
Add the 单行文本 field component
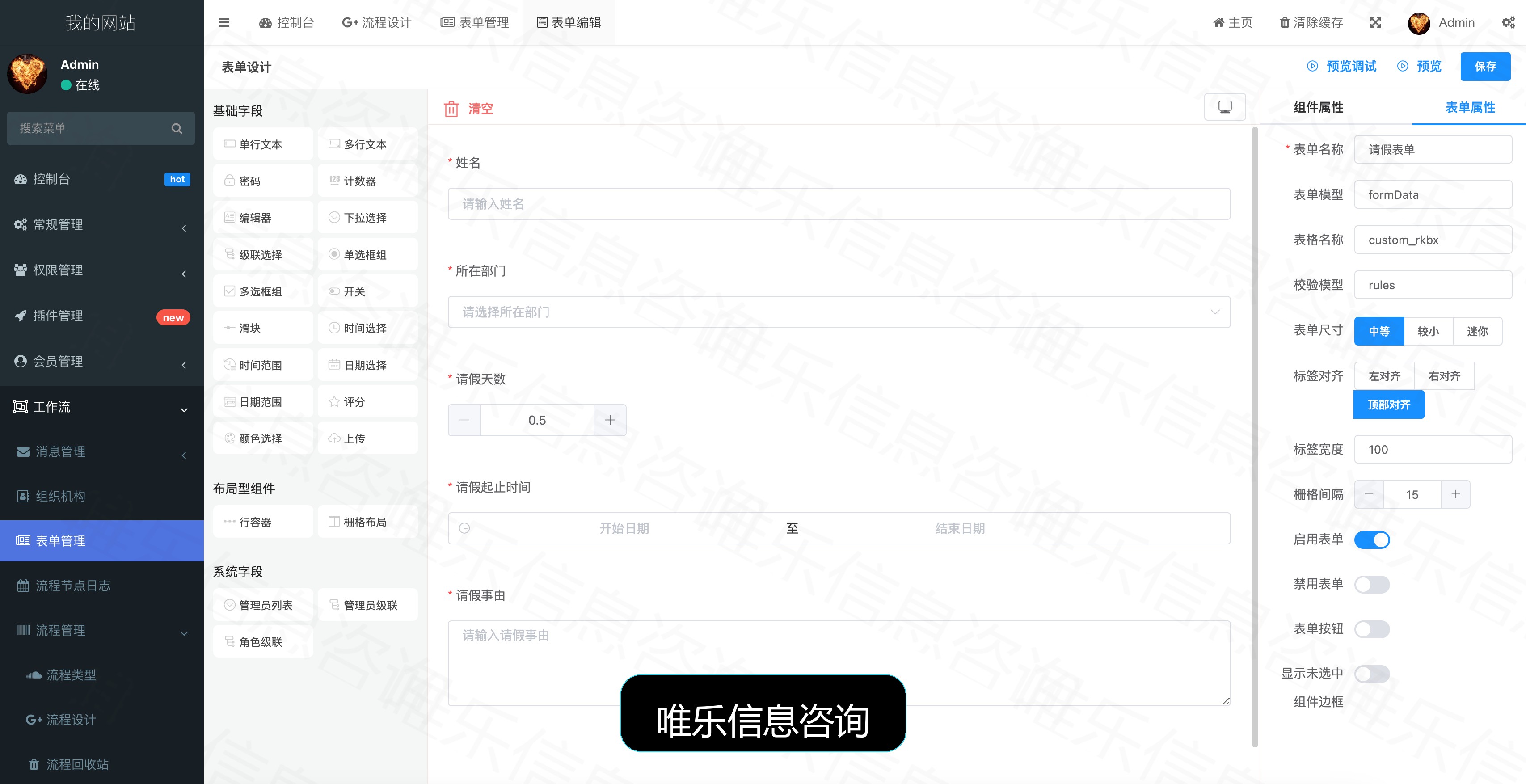(x=263, y=144)
